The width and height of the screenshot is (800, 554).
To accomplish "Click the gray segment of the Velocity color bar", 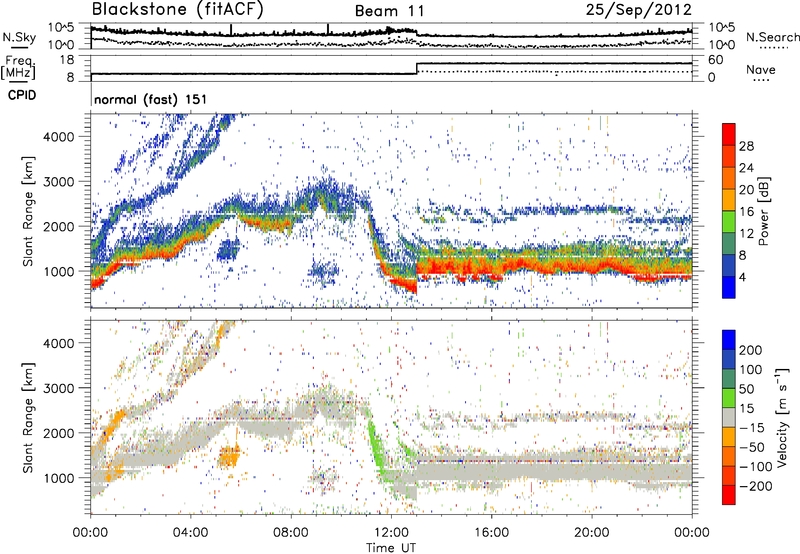I will click(x=729, y=417).
